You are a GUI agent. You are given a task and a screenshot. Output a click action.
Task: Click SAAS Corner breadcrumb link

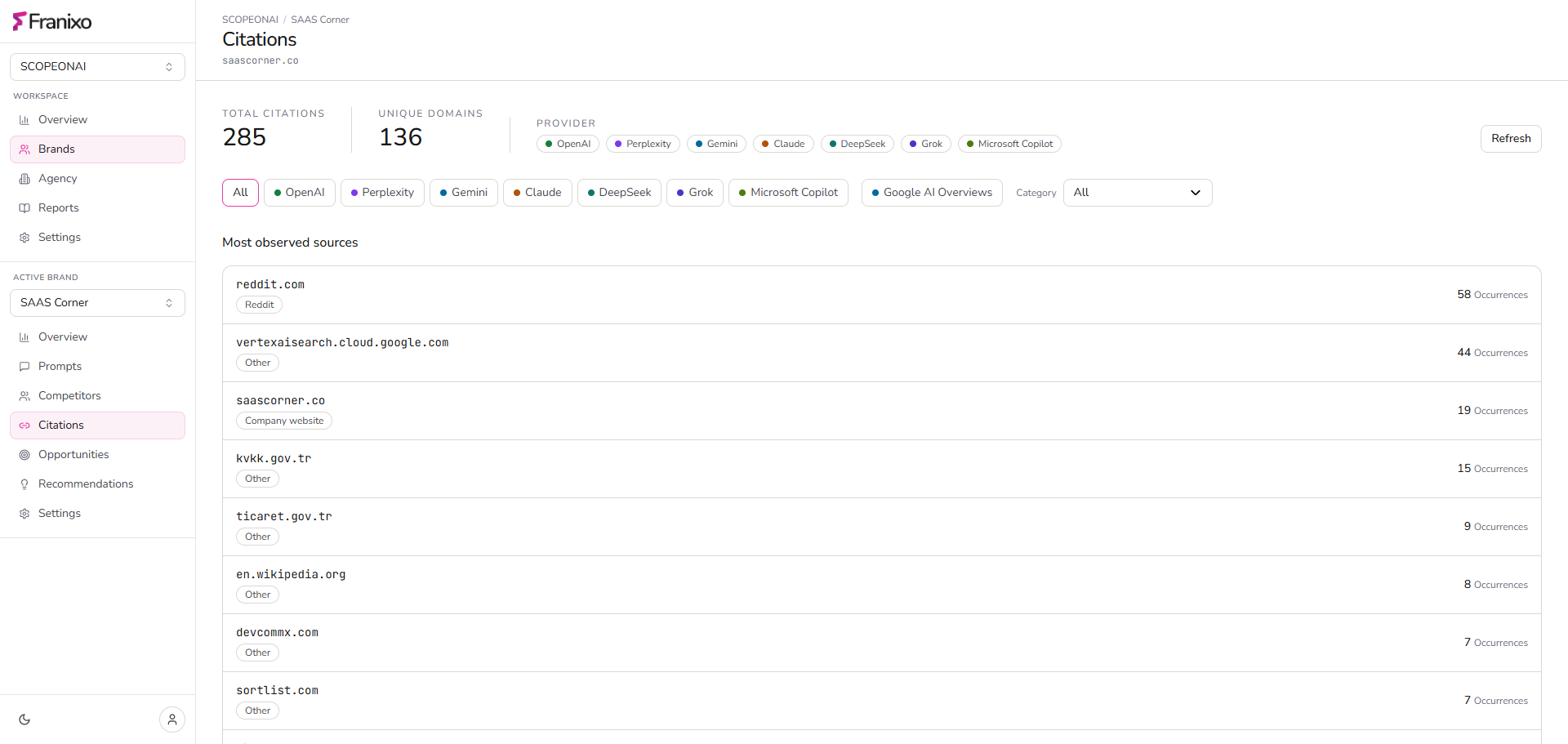[320, 20]
